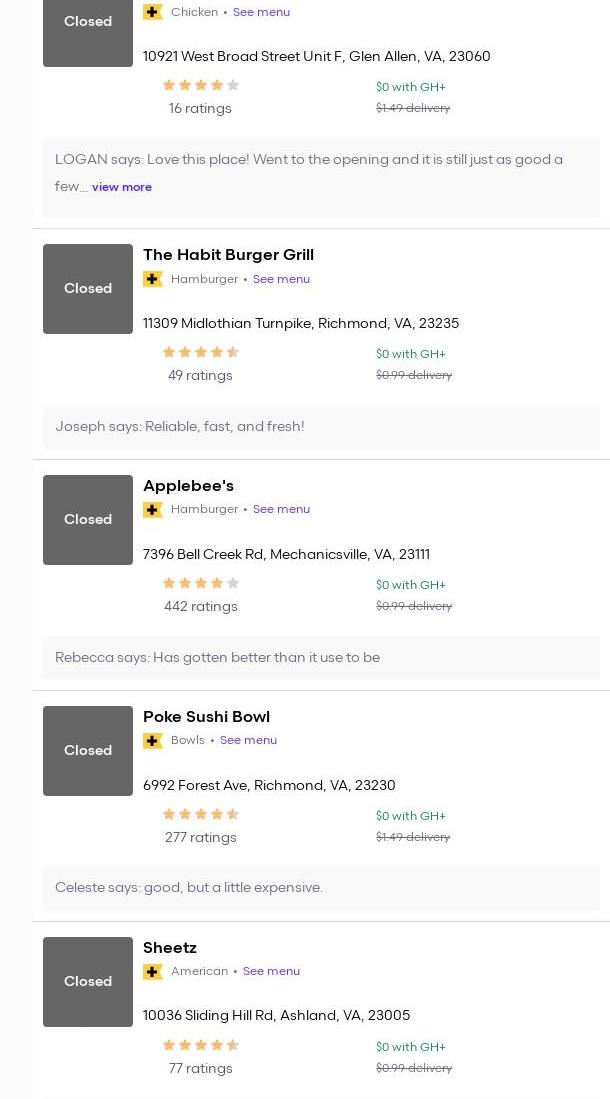Click the GH+ badge icon under Applebee's
This screenshot has width=610, height=1099.
click(153, 510)
